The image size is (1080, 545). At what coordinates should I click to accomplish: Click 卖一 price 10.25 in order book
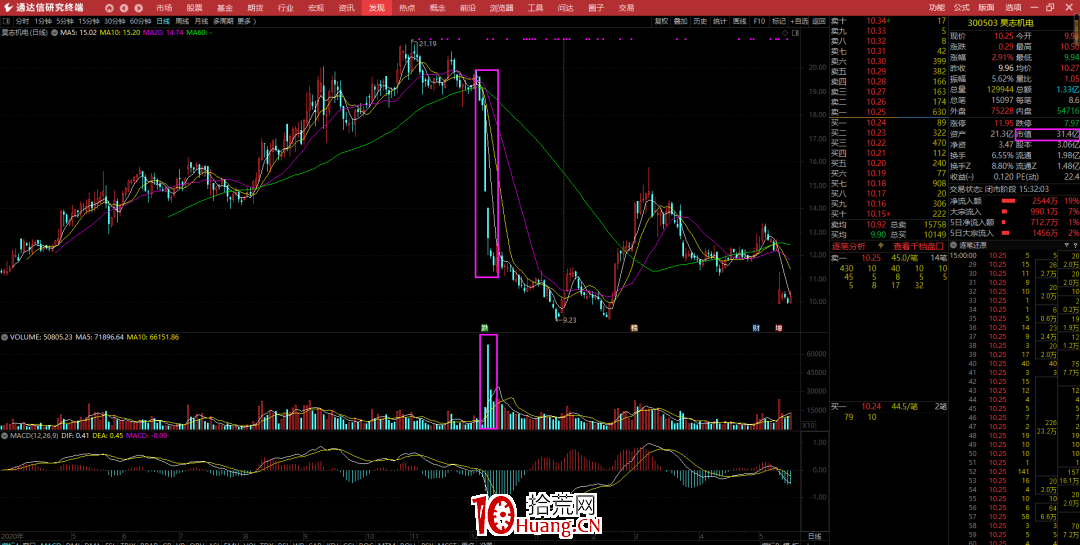point(876,112)
